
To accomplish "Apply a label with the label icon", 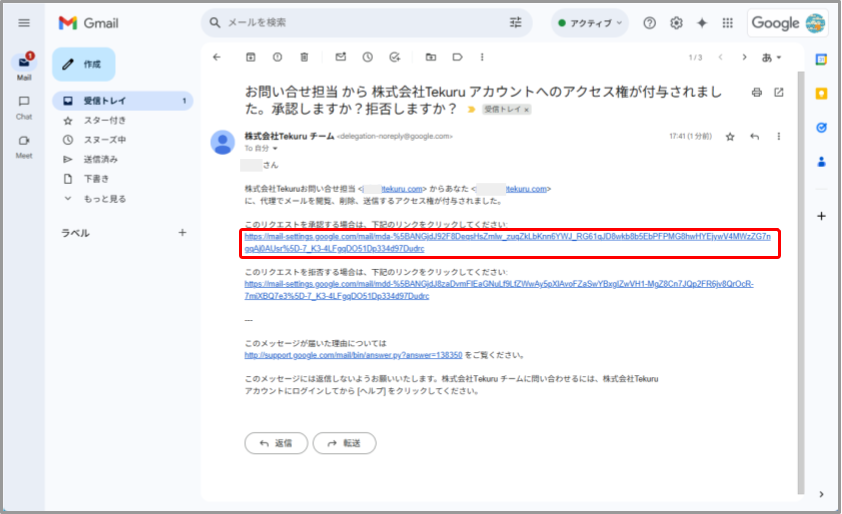I will tap(458, 57).
